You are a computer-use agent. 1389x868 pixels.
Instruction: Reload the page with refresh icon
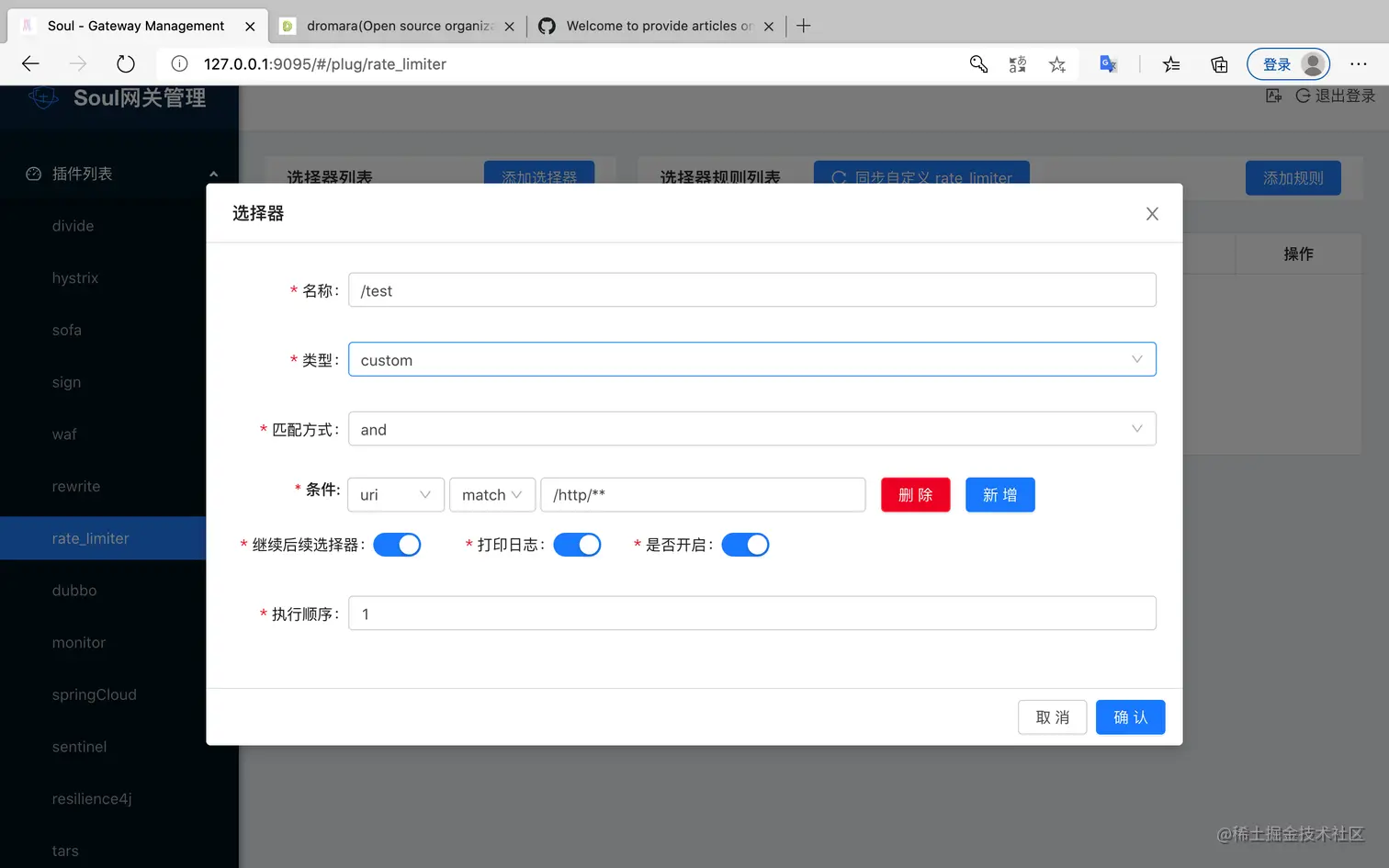[x=126, y=63]
